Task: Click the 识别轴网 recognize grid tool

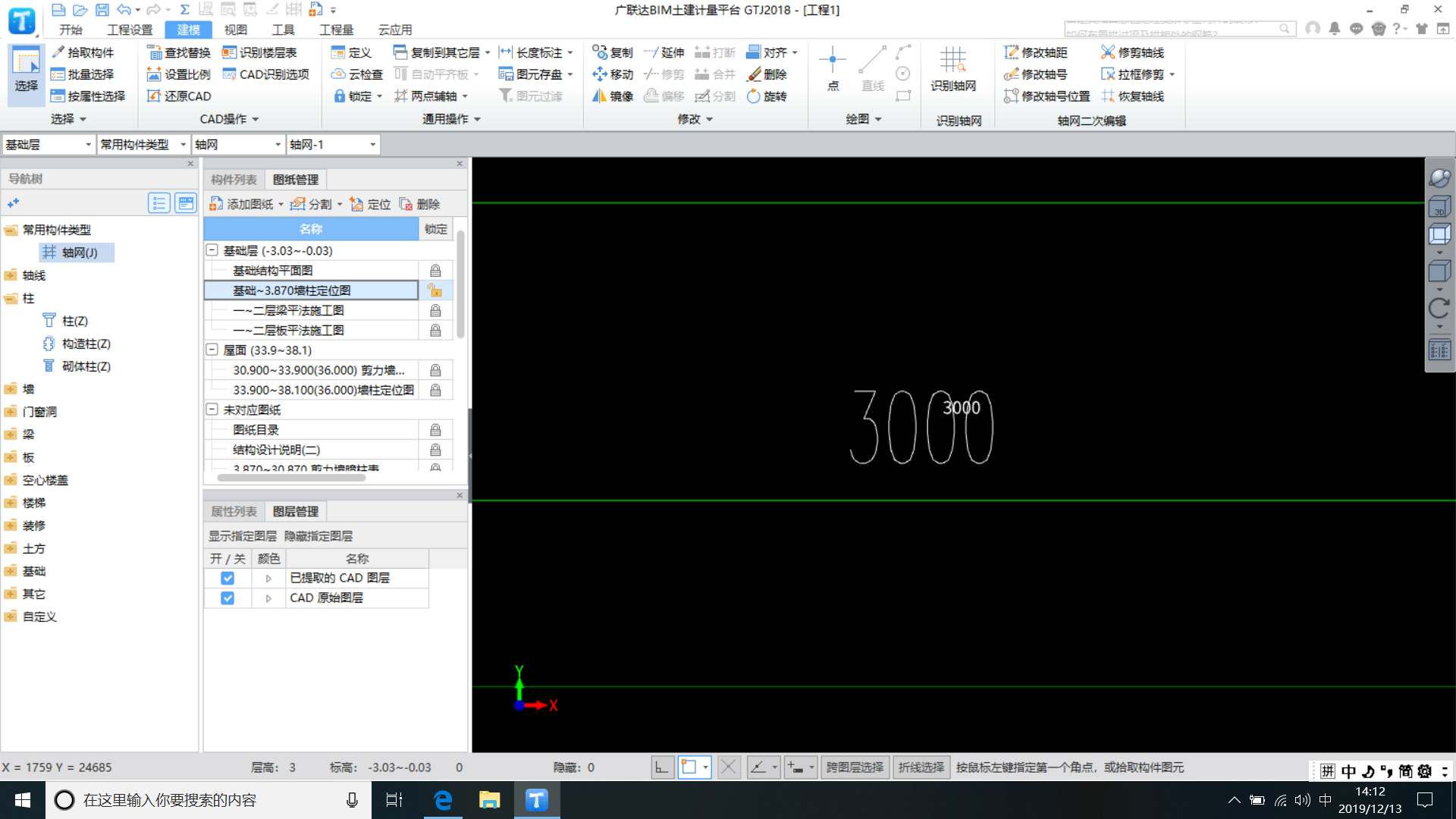Action: point(953,68)
